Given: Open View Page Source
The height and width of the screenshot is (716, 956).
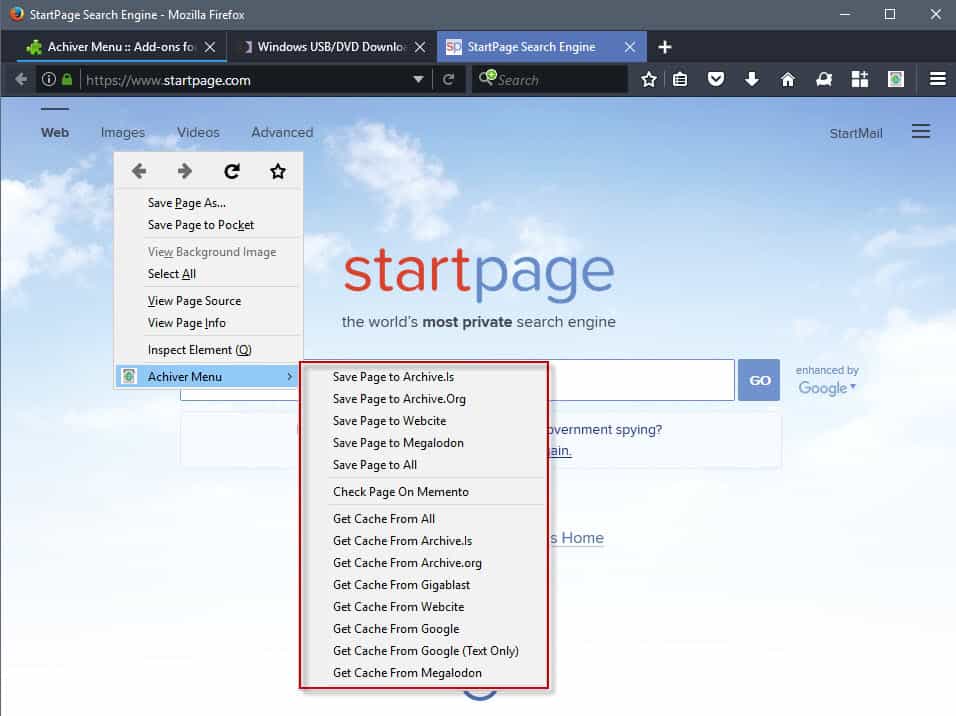Looking at the screenshot, I should 208,301.
